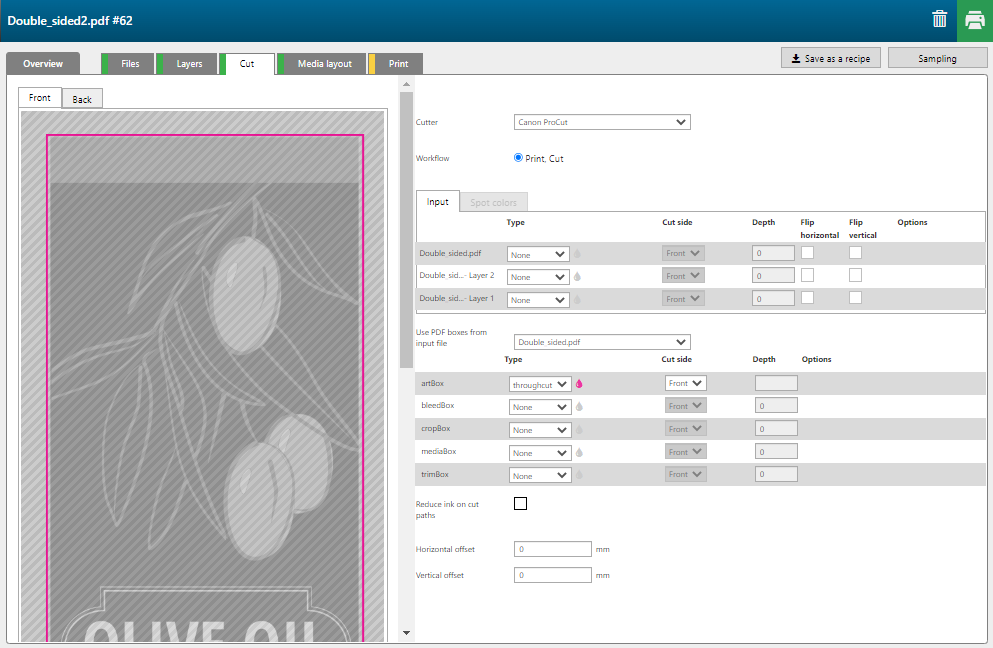Expand the Use PDF boxes input file dropdown
Viewport: 993px width, 648px height.
click(602, 342)
